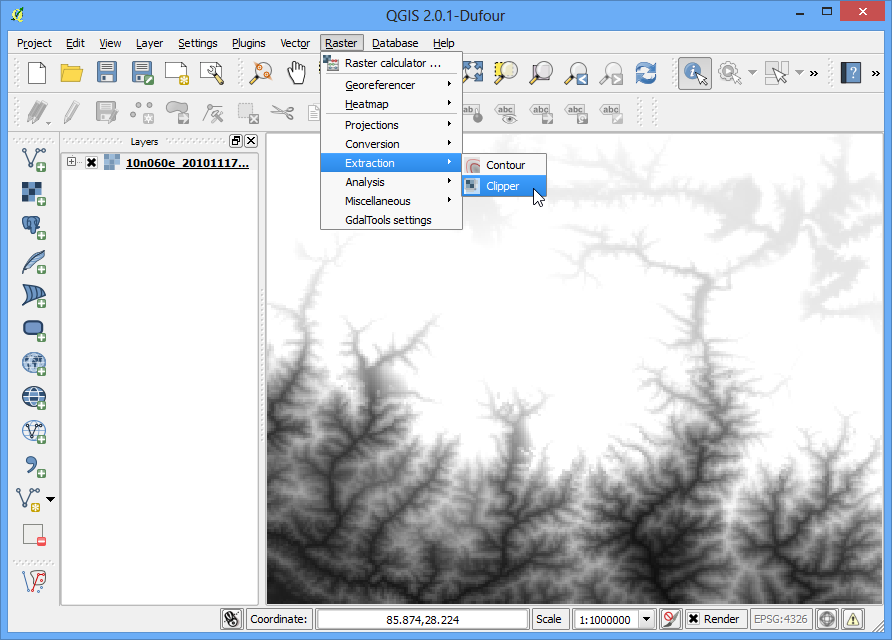Click the Refresh map icon
Viewport: 892px width, 640px height.
click(646, 73)
